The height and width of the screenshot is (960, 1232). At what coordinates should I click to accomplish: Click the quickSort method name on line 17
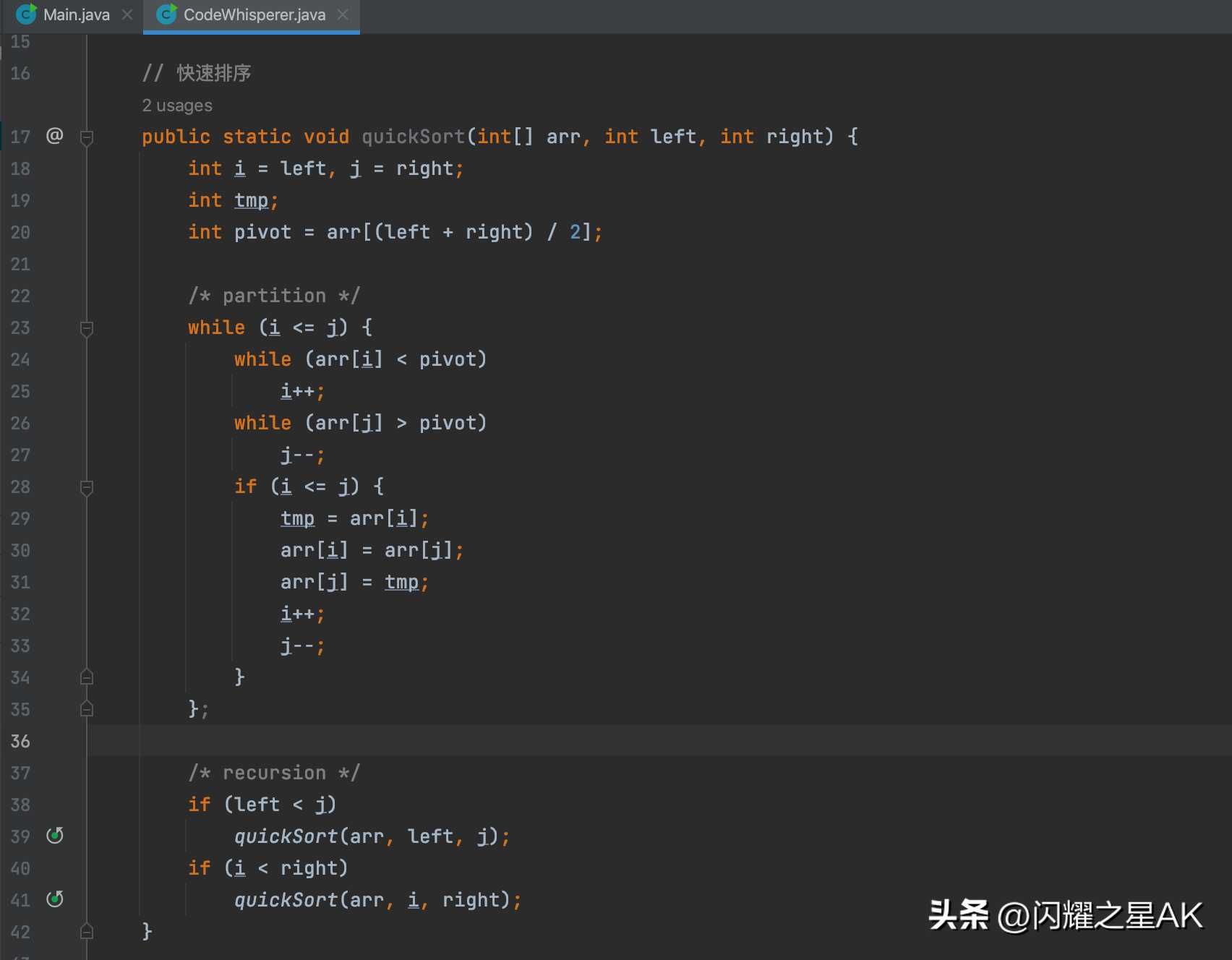[x=413, y=137]
